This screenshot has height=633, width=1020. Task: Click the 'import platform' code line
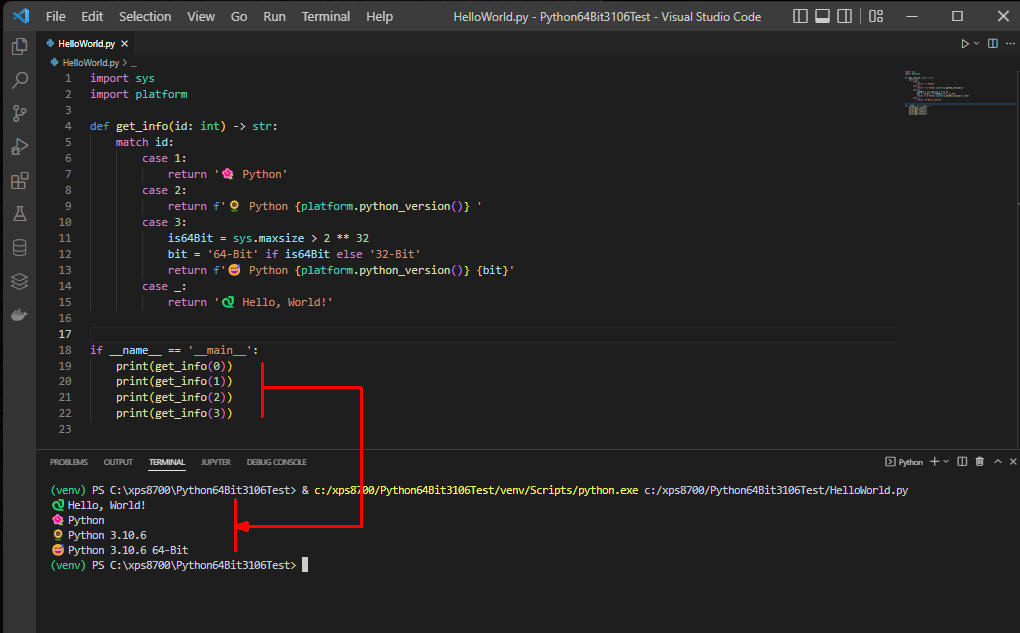tap(139, 94)
